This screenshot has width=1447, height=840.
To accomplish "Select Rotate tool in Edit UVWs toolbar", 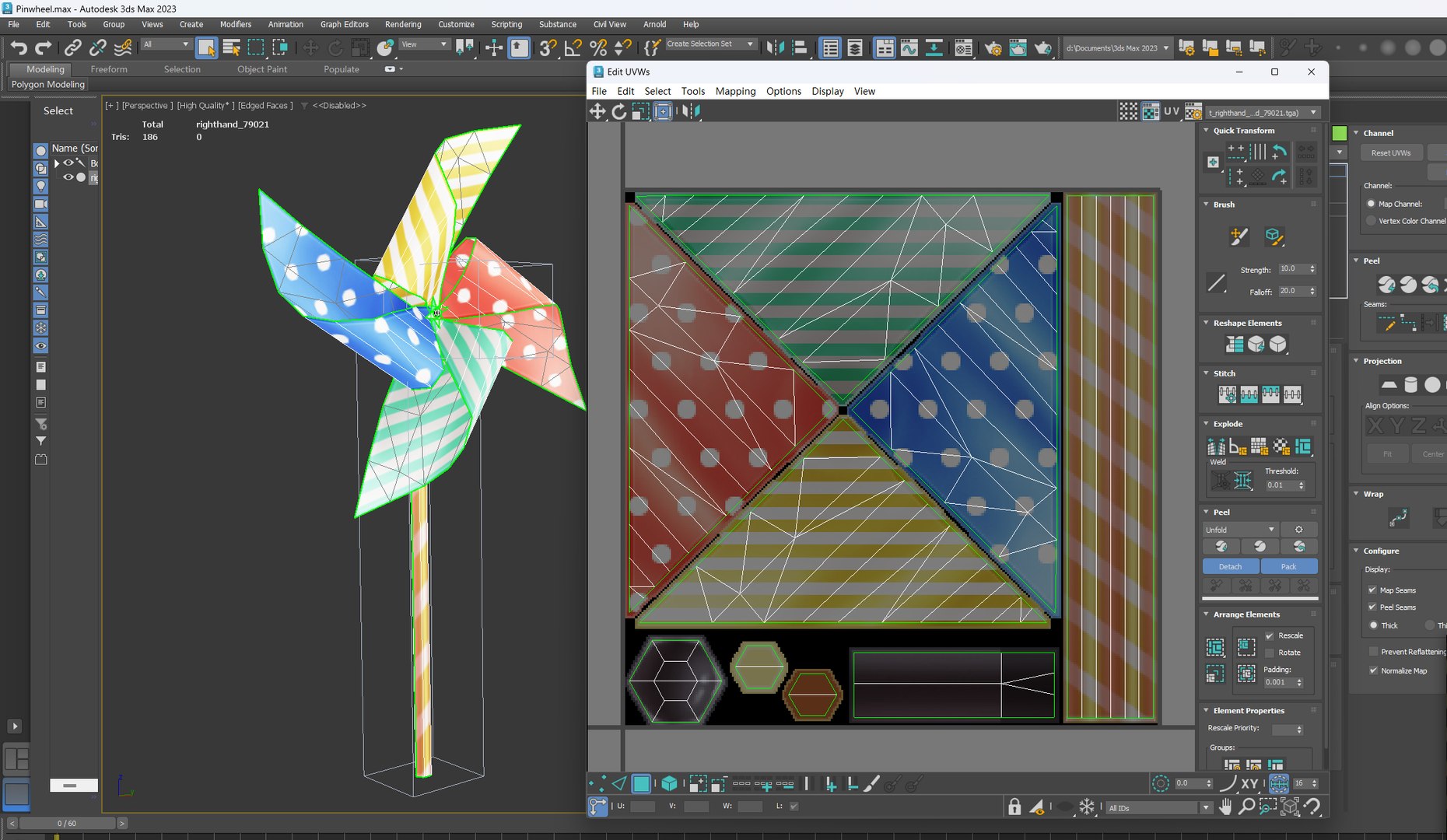I will 618,111.
